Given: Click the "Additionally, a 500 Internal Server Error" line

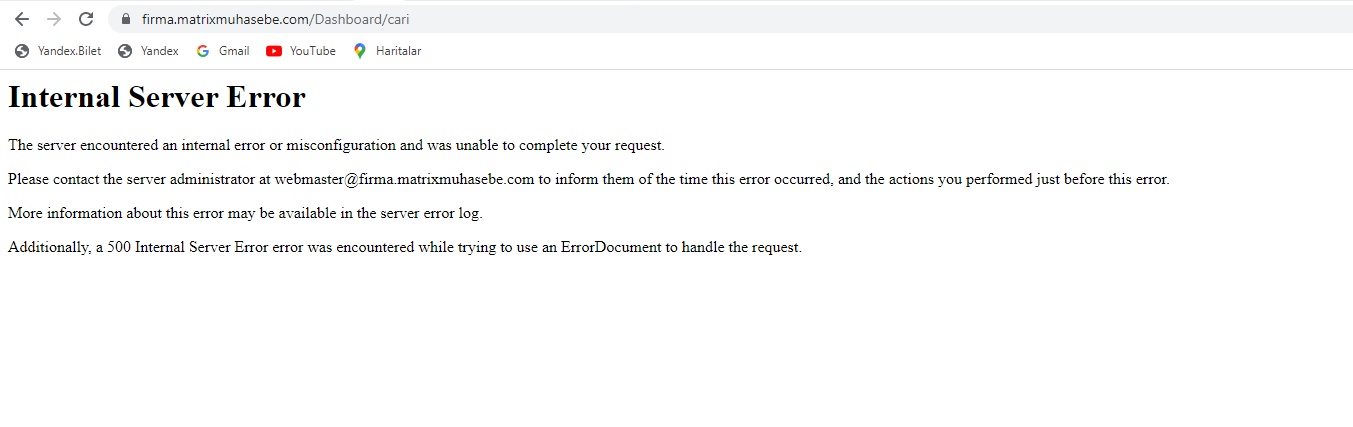Looking at the screenshot, I should point(404,248).
